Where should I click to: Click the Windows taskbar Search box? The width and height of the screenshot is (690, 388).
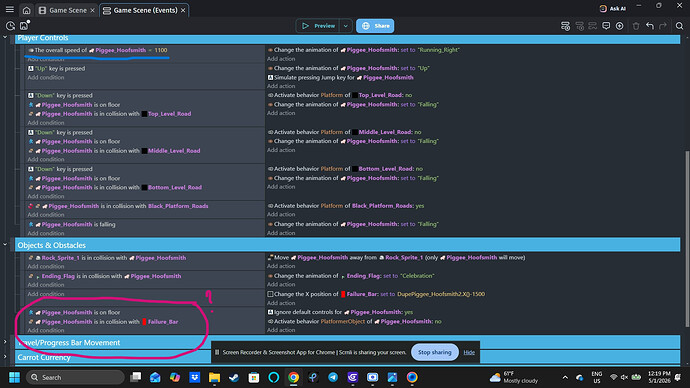[75, 377]
